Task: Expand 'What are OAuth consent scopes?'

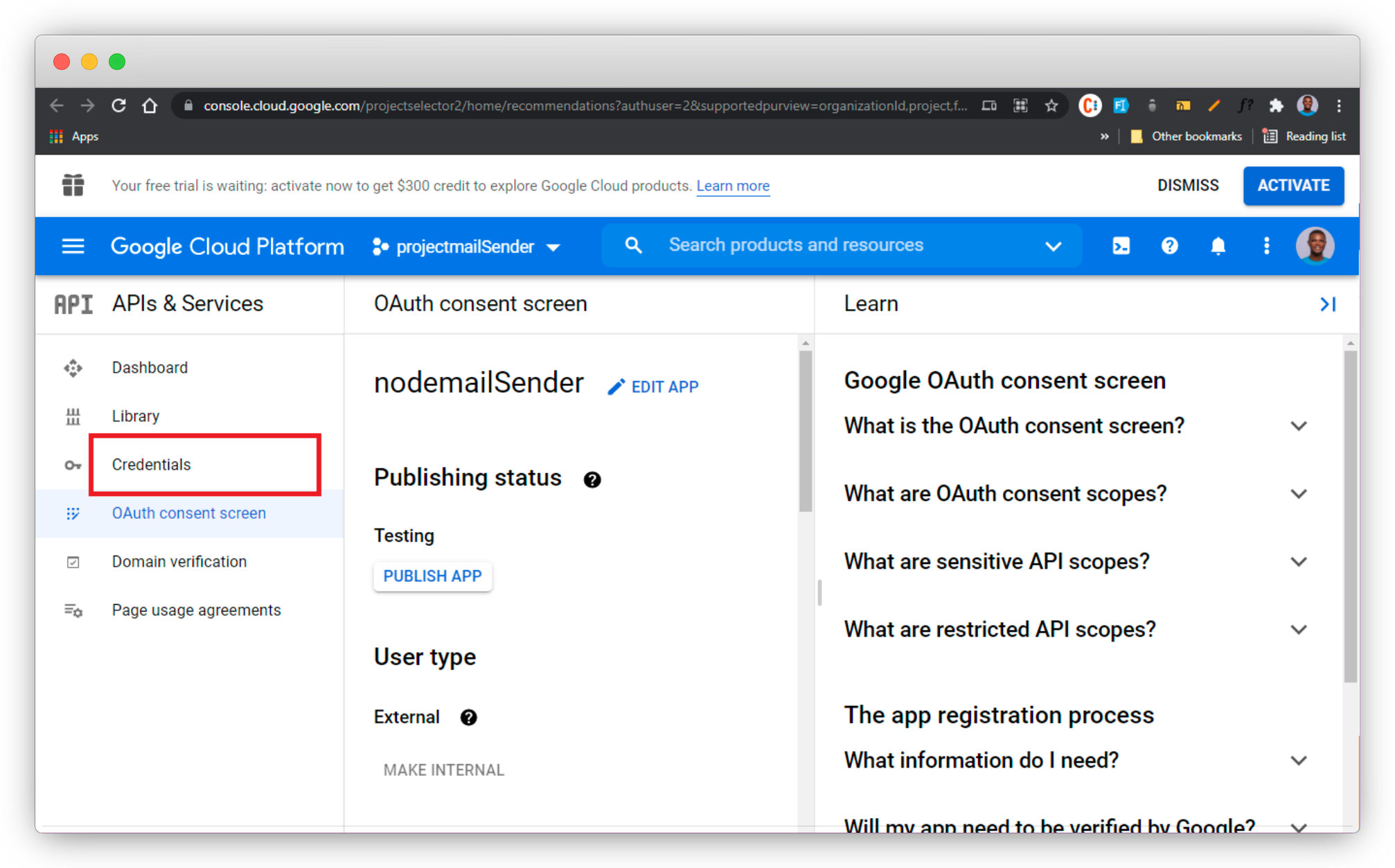Action: pyautogui.click(x=1299, y=494)
